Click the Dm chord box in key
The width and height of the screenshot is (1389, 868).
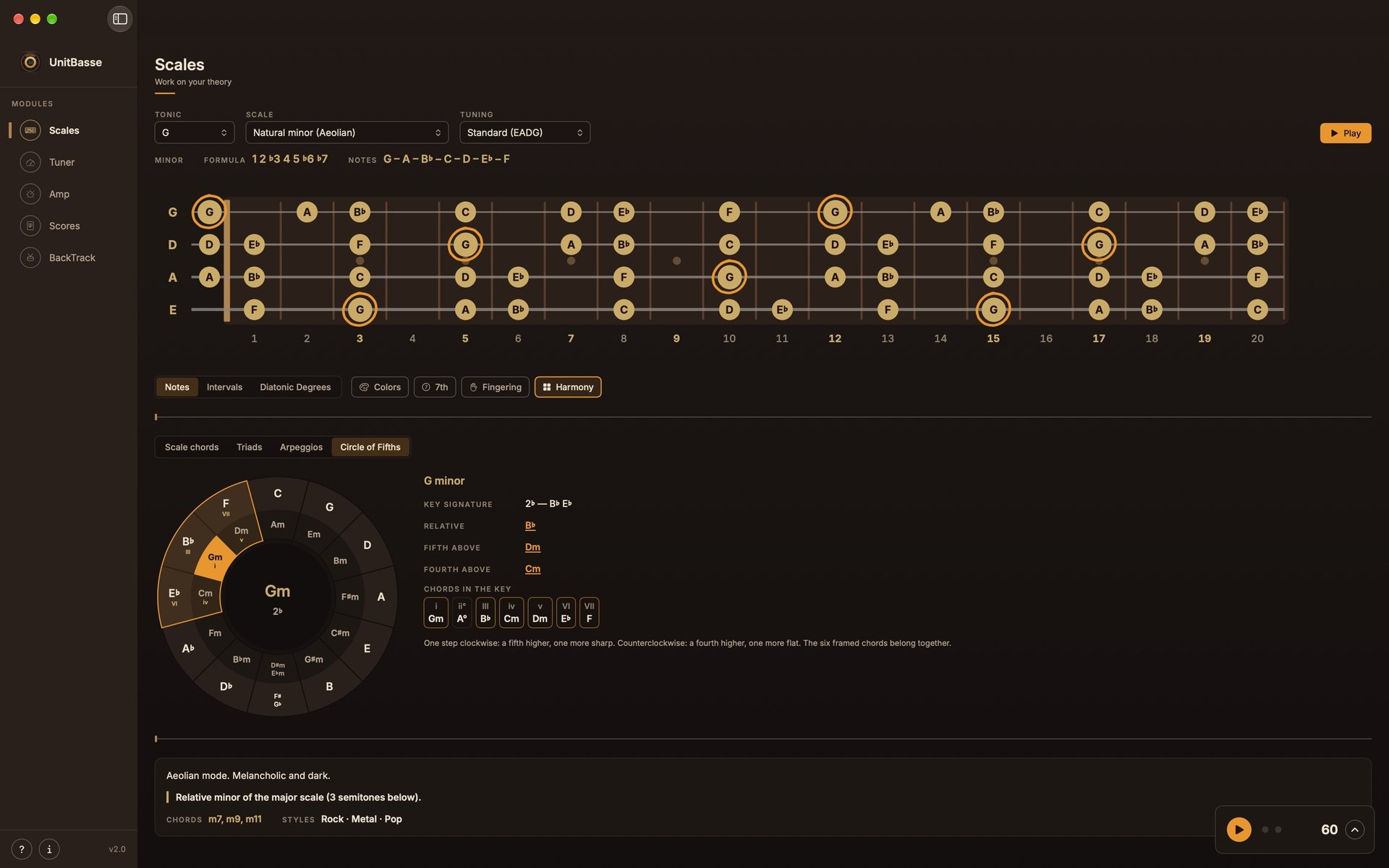540,613
